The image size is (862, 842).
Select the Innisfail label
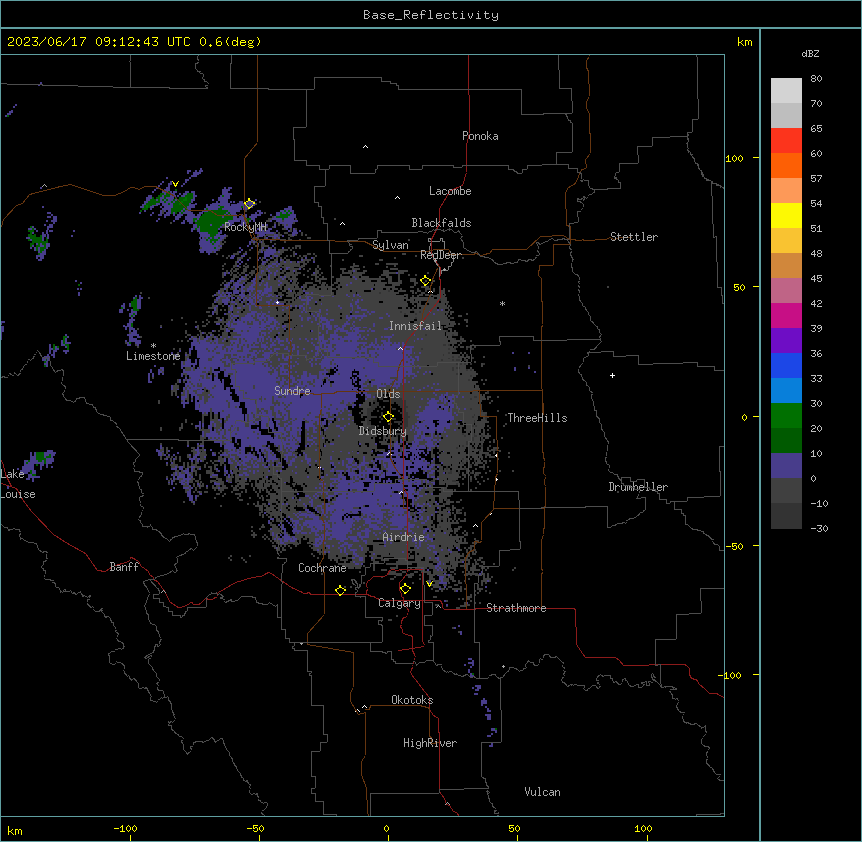pos(416,326)
